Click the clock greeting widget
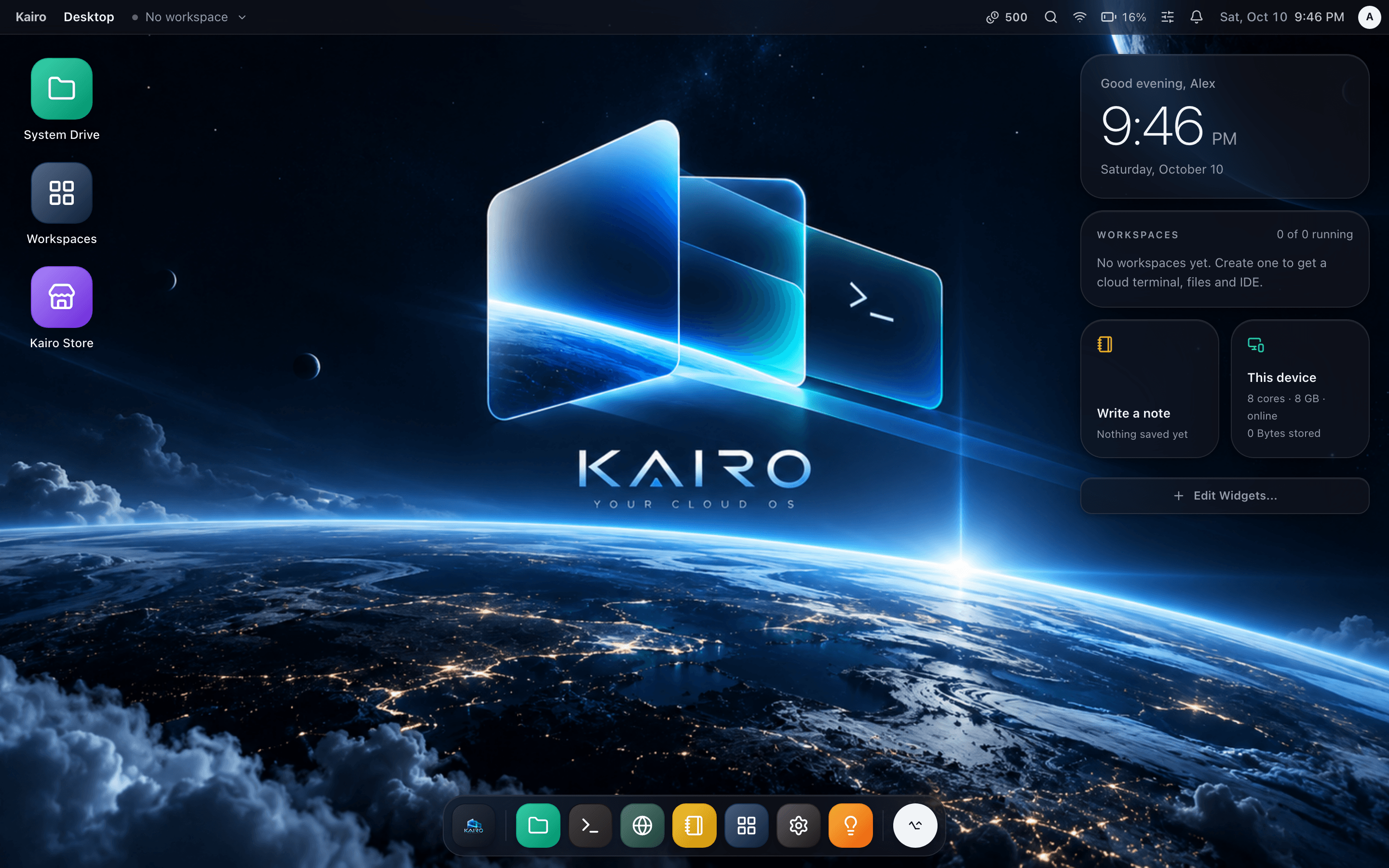Screen dimensions: 1389x868 point(1225,126)
